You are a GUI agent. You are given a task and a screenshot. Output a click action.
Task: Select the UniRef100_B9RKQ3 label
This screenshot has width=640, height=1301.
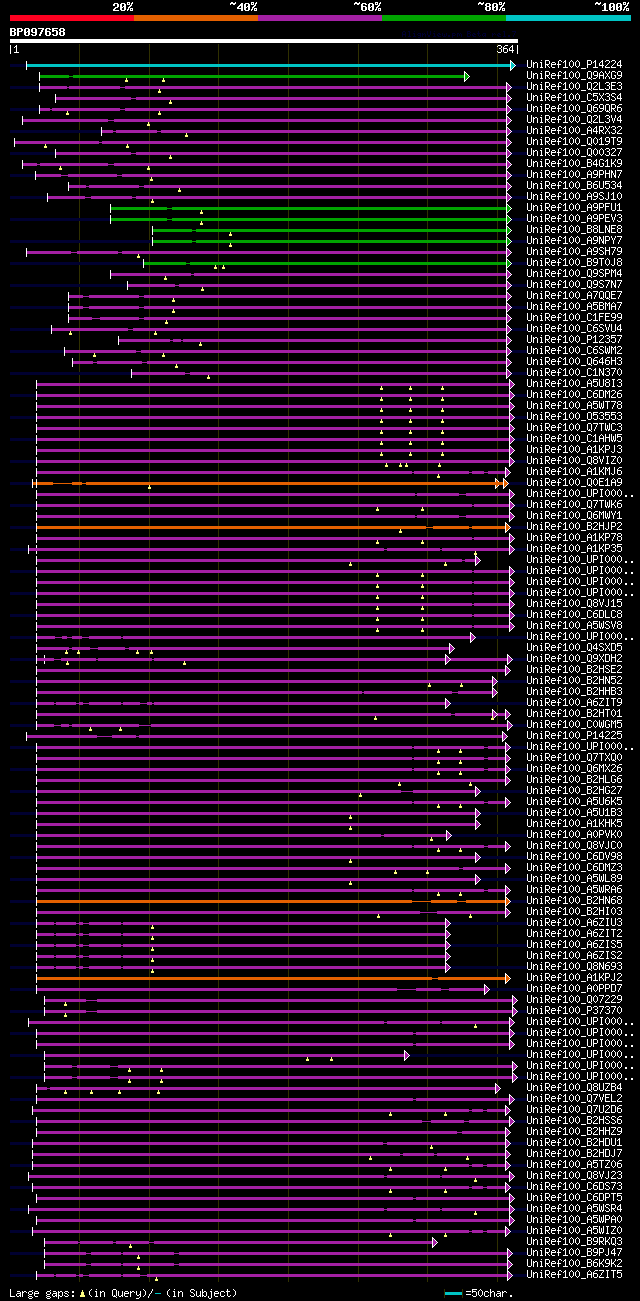[574, 1242]
